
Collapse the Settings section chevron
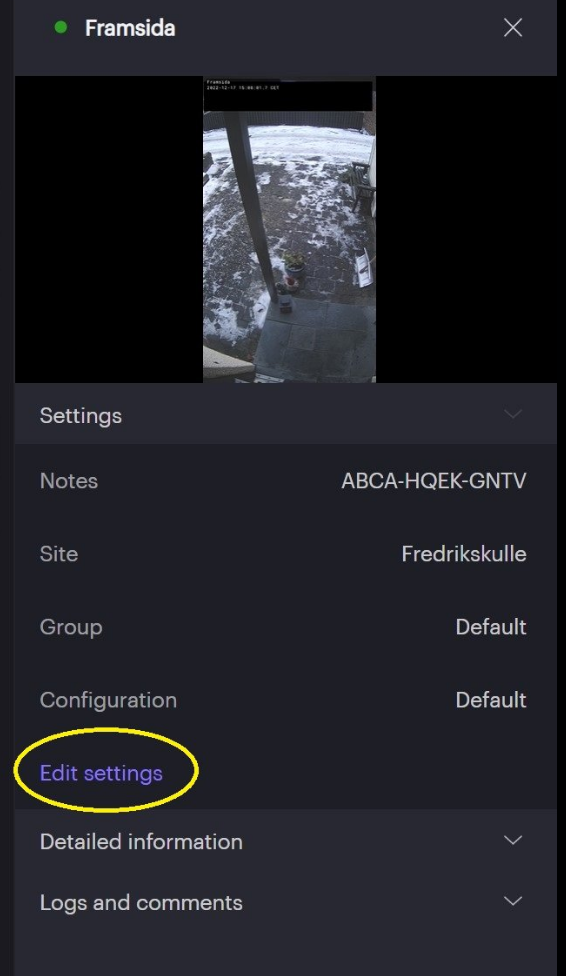click(x=512, y=414)
